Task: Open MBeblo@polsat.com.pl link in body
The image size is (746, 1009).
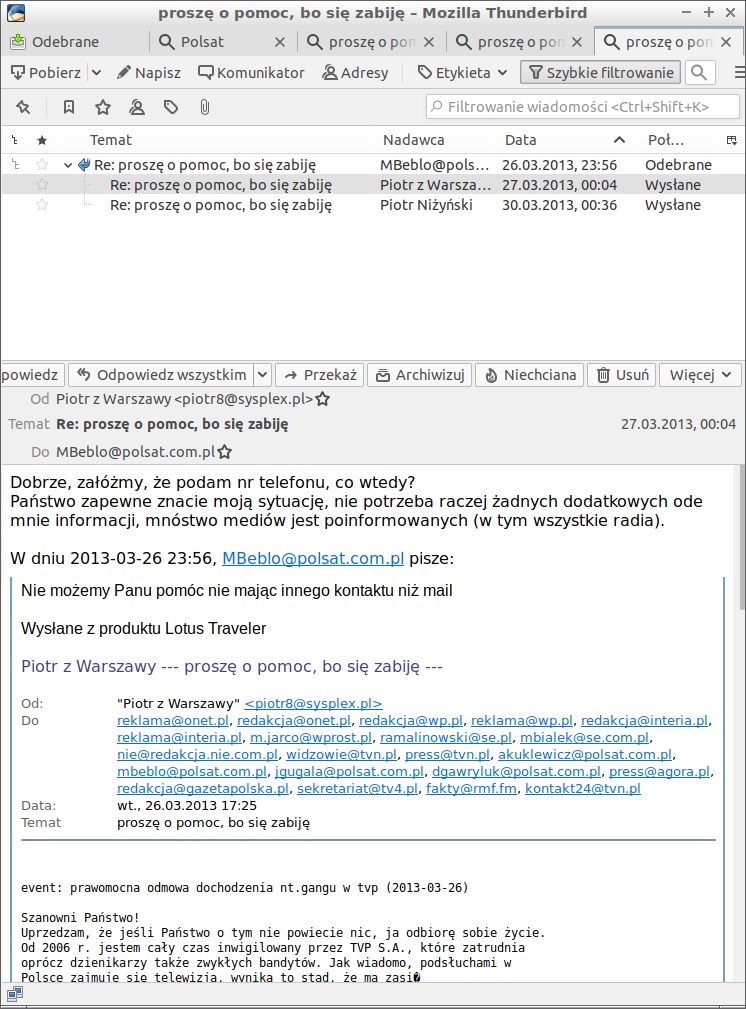Action: pos(313,558)
